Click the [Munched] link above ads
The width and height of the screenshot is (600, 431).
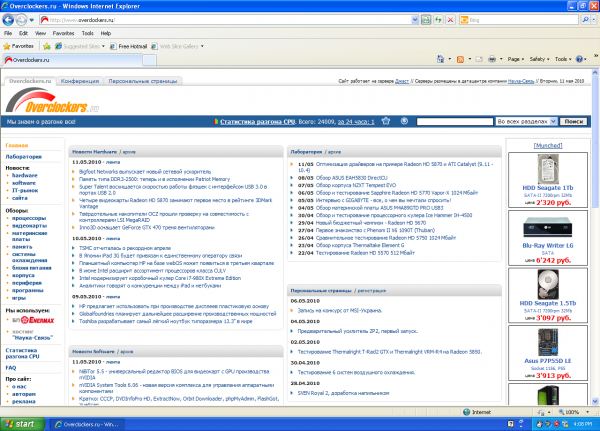tap(548, 145)
